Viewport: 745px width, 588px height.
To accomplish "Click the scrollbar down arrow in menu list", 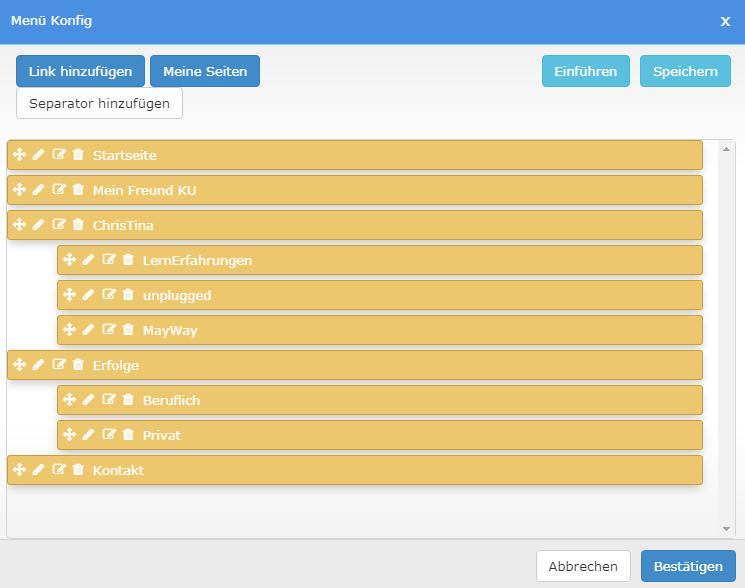I will (726, 528).
